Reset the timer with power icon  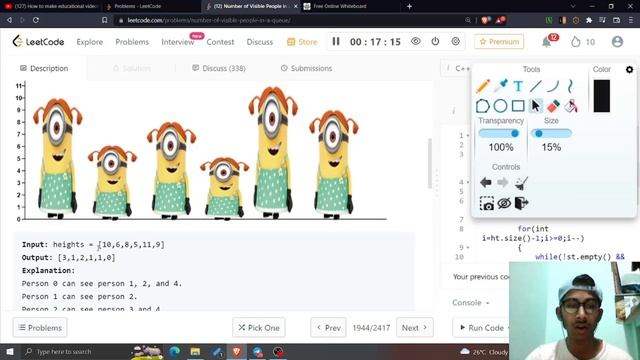click(435, 41)
